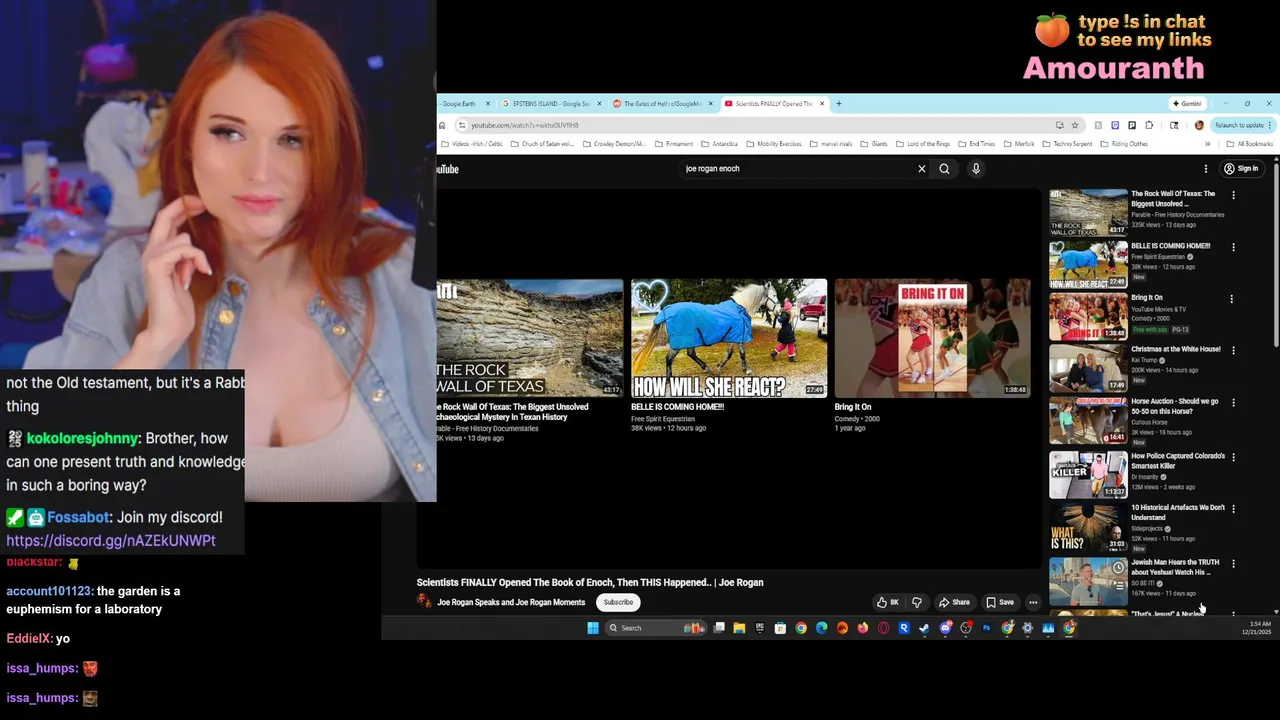The image size is (1280, 720).
Task: Open the End Times bookmark folder
Action: coord(975,144)
